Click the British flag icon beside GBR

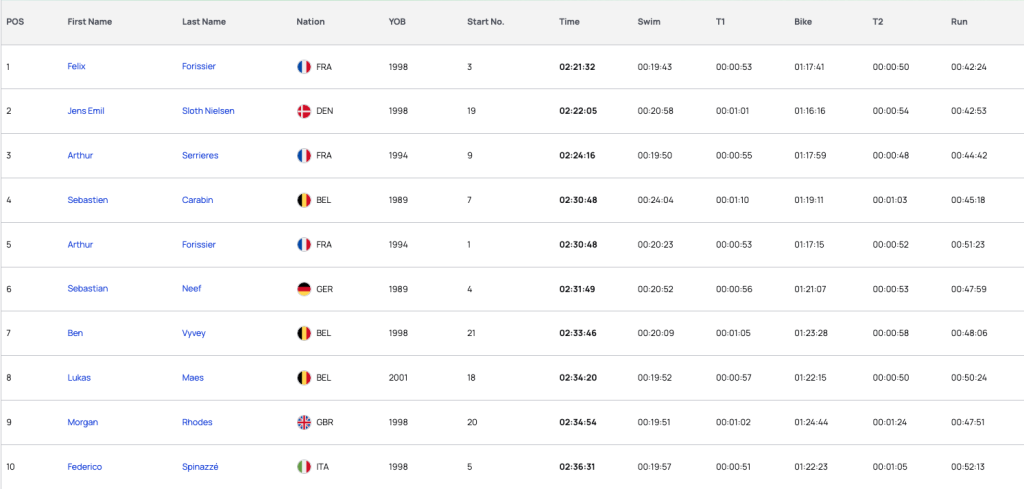coord(304,422)
